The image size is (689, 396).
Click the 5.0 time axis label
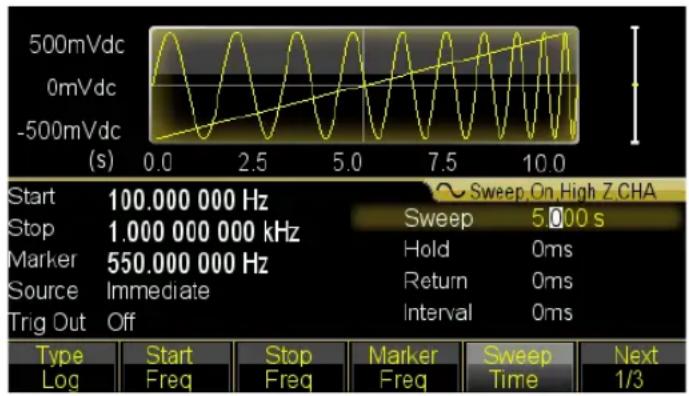point(347,162)
